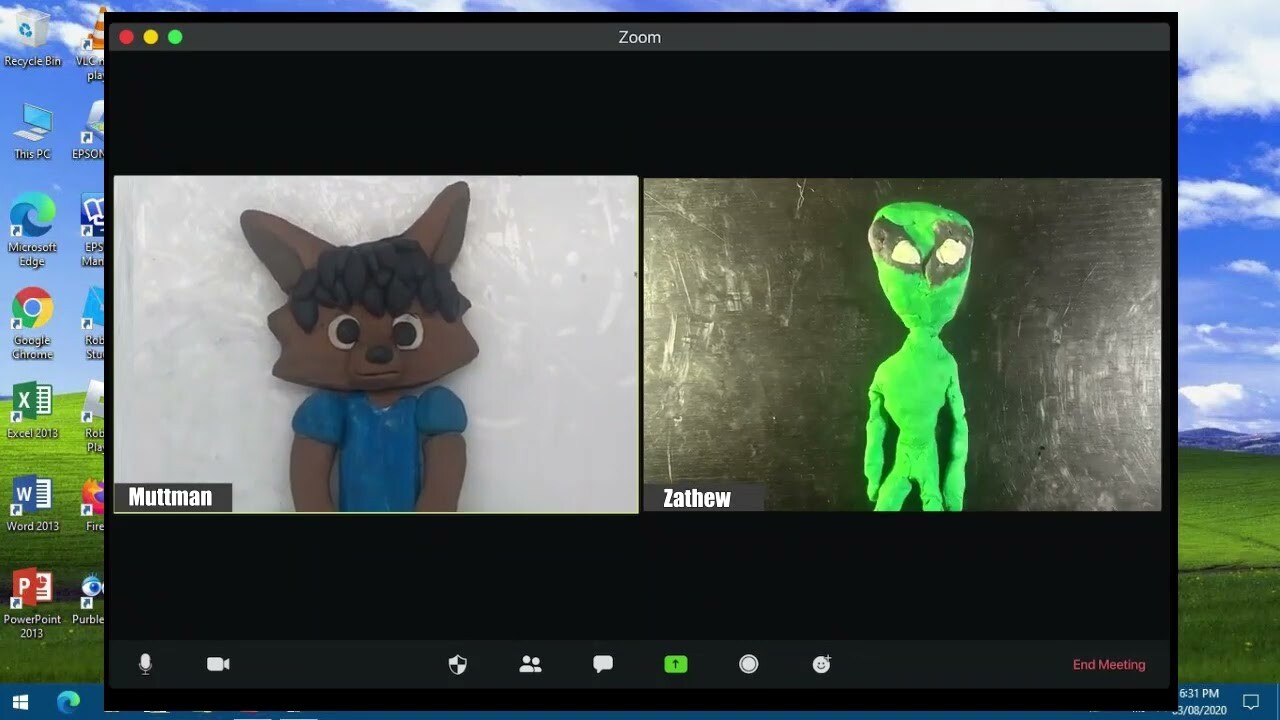Open the Security options
This screenshot has height=720, width=1280.
point(458,664)
